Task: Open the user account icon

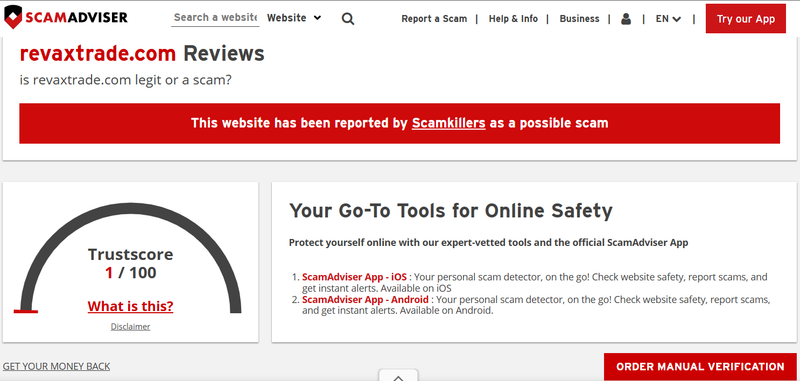Action: (626, 19)
